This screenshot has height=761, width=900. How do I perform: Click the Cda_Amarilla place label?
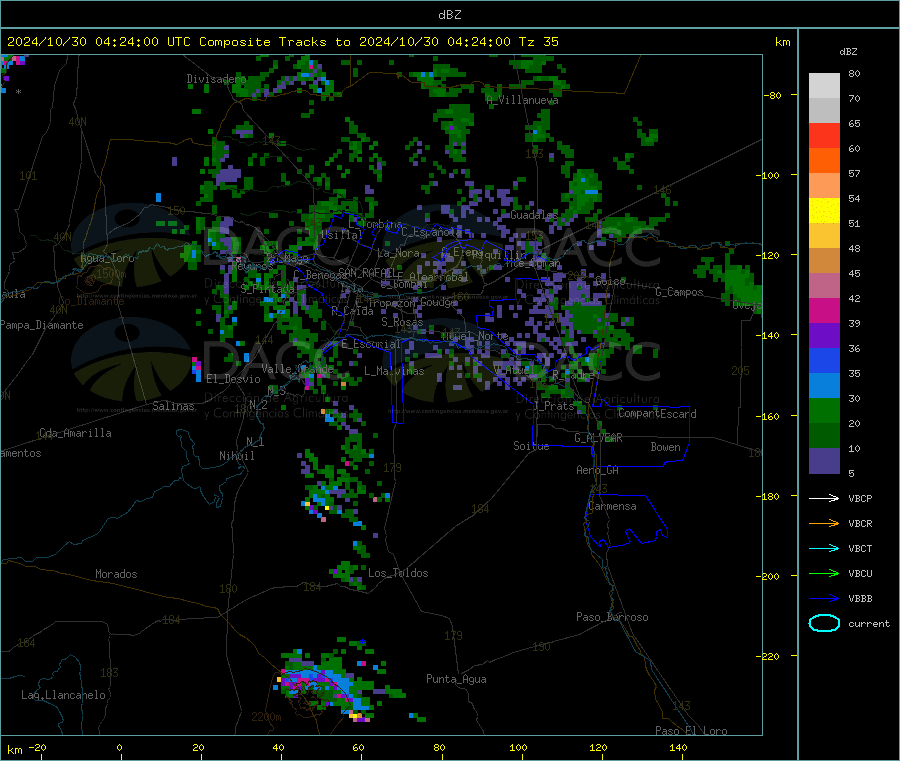(x=75, y=433)
